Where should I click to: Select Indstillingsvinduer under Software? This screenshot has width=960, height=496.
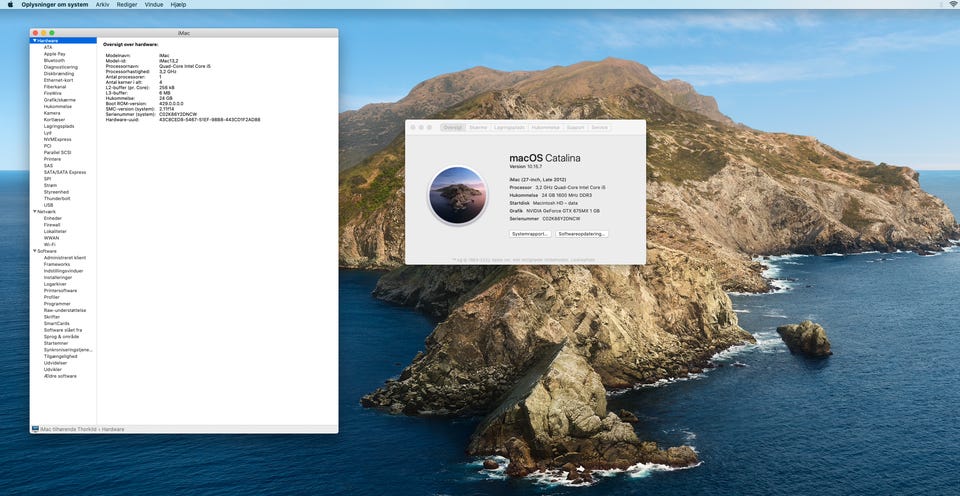(63, 271)
